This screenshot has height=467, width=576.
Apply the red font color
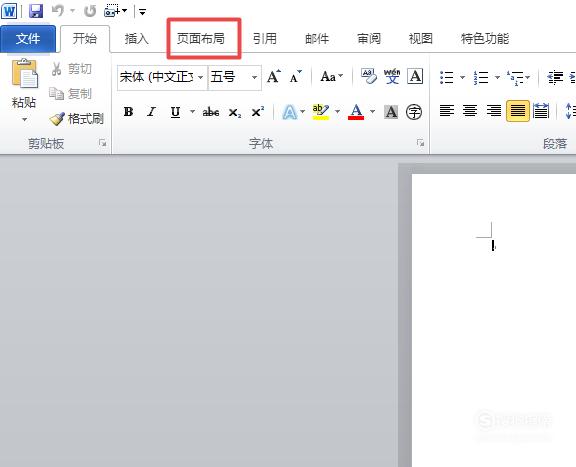[x=356, y=112]
